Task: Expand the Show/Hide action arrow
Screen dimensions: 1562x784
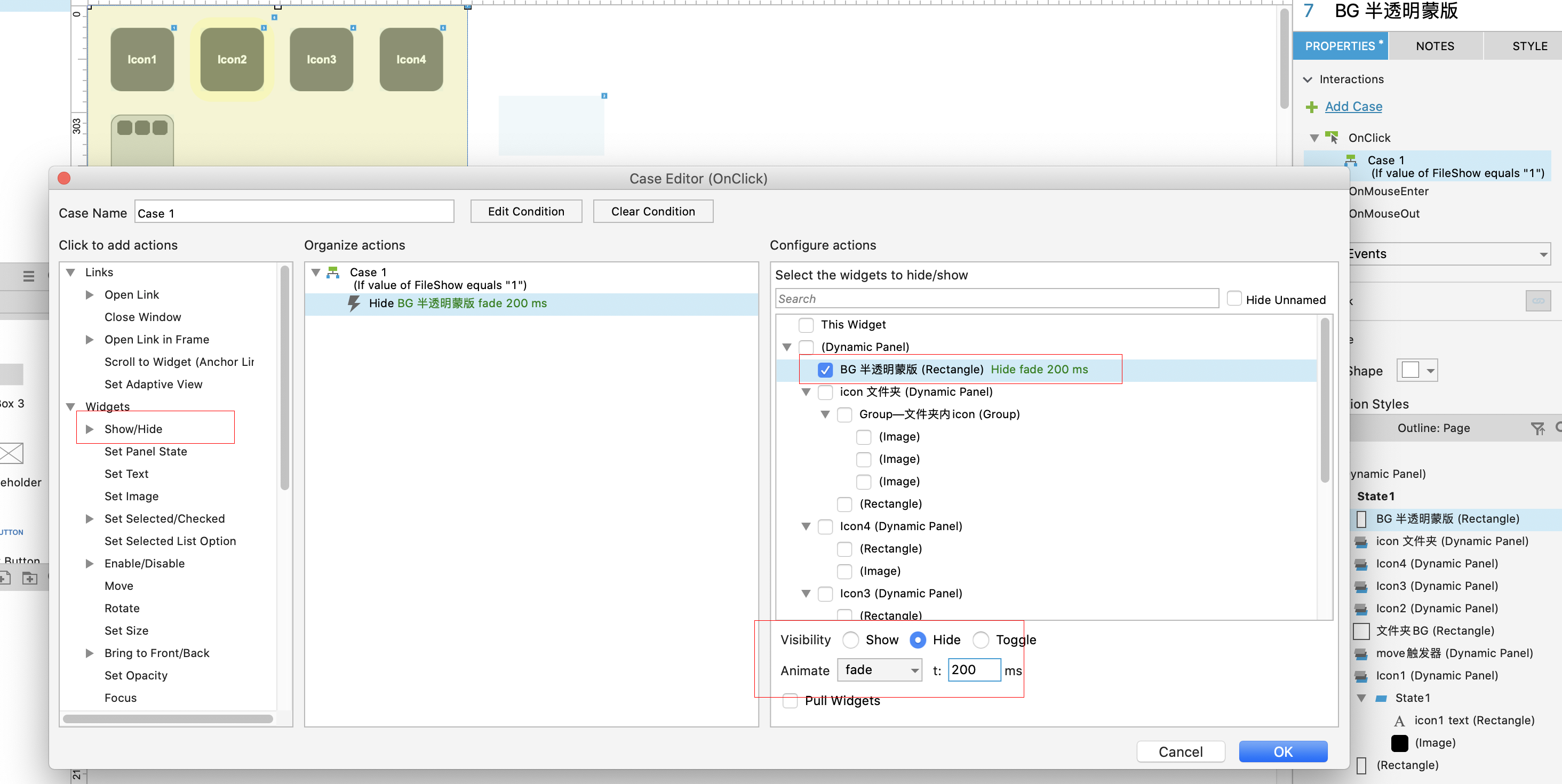Action: tap(90, 429)
